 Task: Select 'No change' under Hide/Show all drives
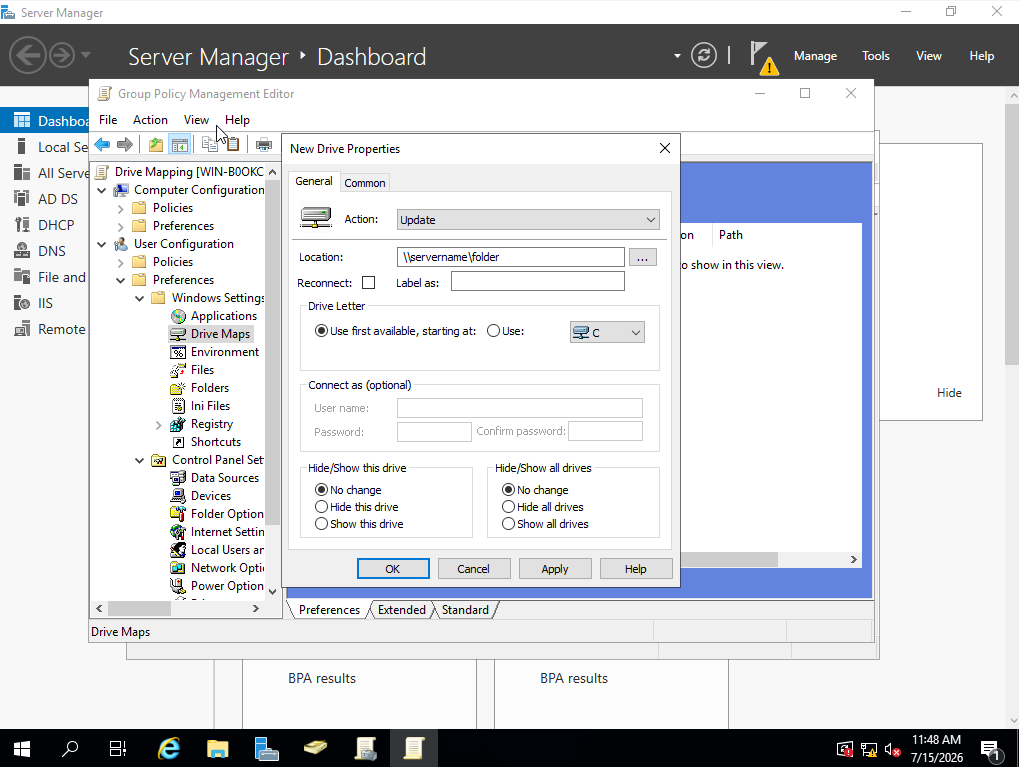click(x=508, y=489)
